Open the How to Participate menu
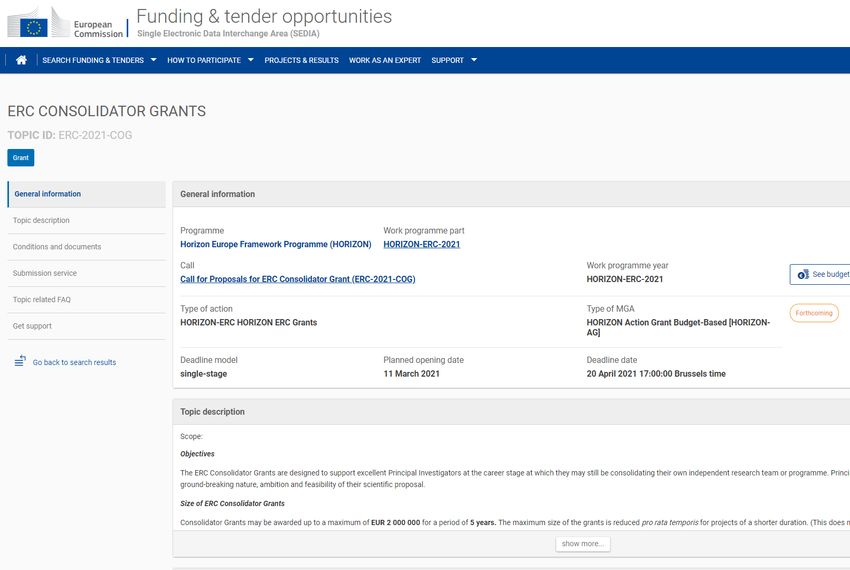The height and width of the screenshot is (570, 850). (x=204, y=60)
